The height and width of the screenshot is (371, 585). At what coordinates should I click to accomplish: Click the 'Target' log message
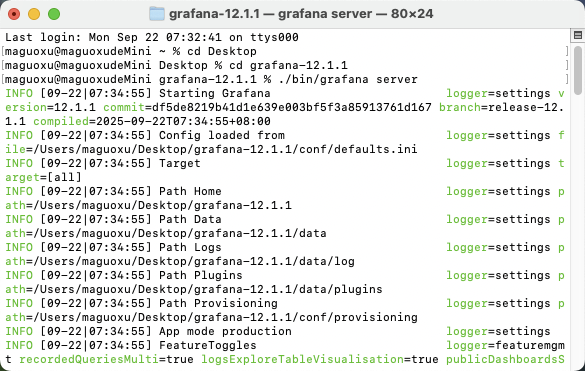coord(180,163)
